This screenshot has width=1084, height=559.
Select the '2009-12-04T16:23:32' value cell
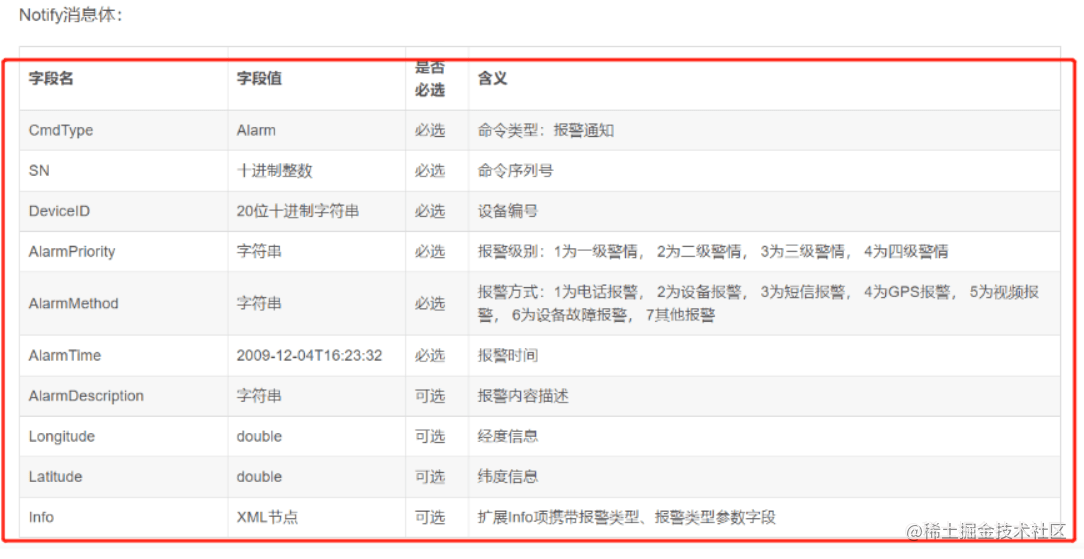[x=309, y=355]
